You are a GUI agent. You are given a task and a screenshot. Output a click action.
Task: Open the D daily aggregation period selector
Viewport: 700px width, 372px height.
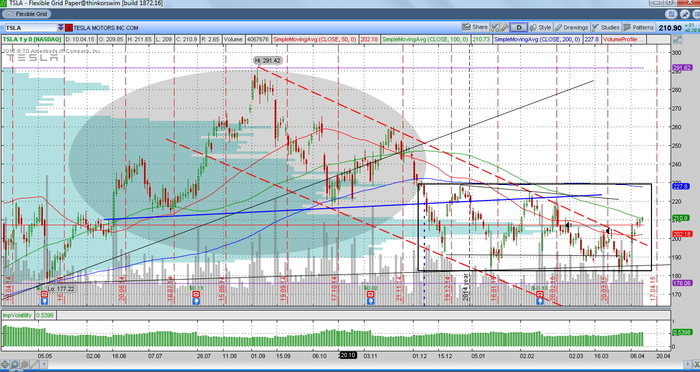click(x=518, y=28)
